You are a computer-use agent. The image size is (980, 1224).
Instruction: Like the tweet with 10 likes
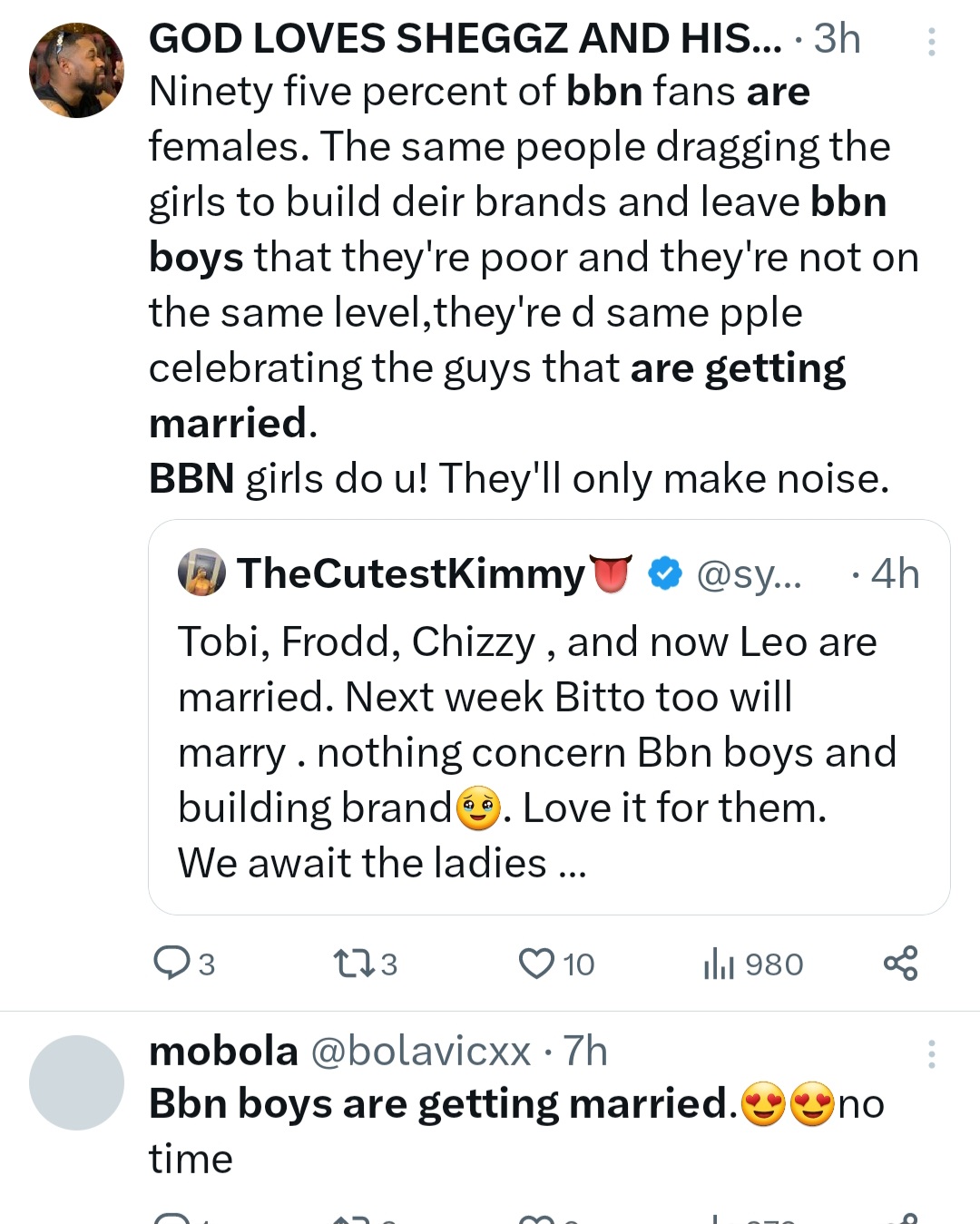[536, 963]
